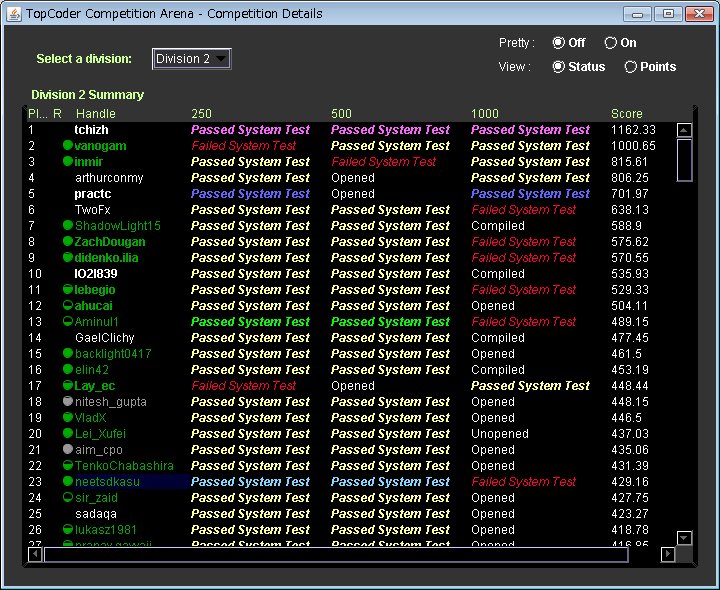
Task: Click the rating circle next to neetsdkasu
Action: (x=68, y=481)
